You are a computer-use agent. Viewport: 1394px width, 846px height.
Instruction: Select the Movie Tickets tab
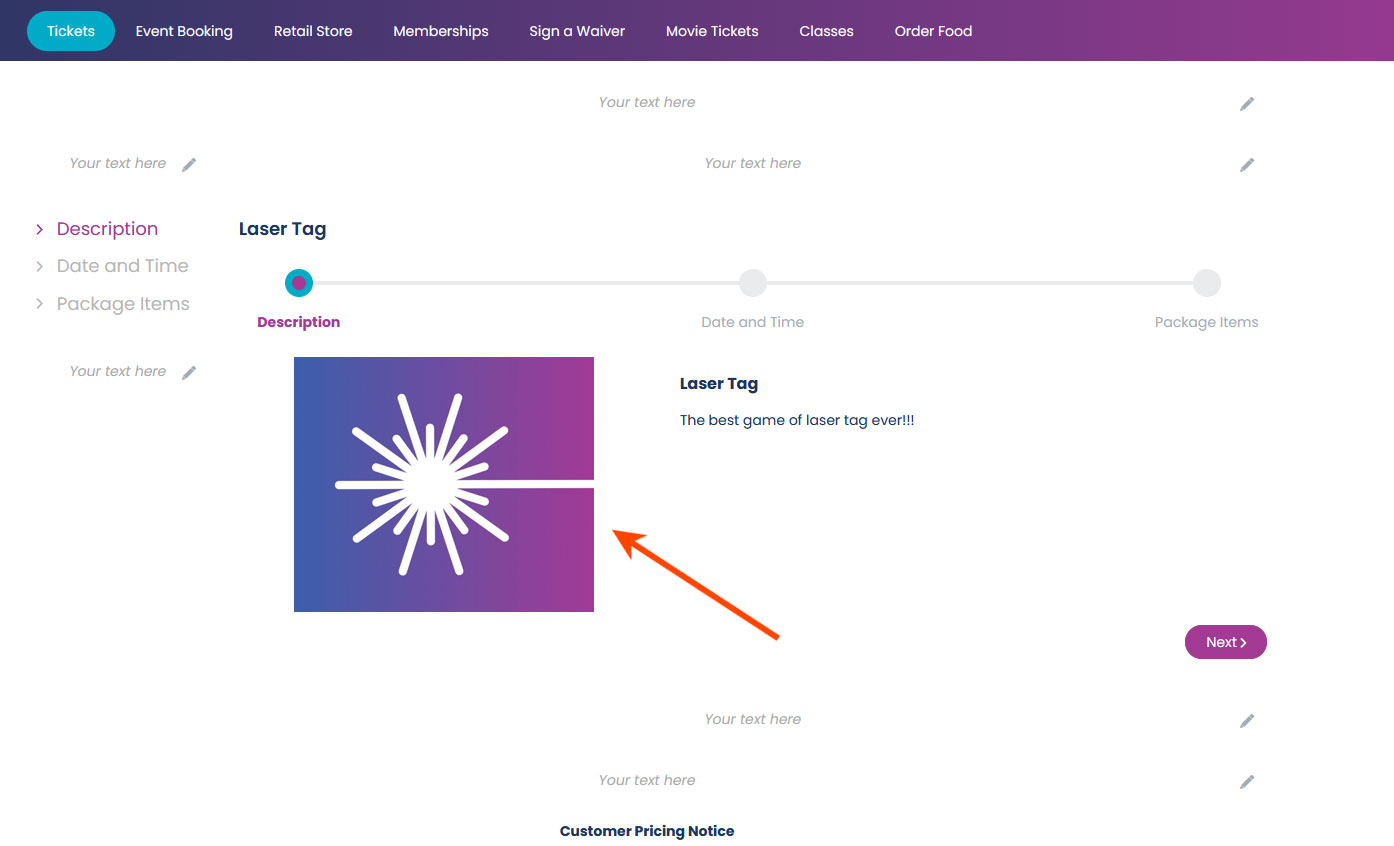point(712,31)
